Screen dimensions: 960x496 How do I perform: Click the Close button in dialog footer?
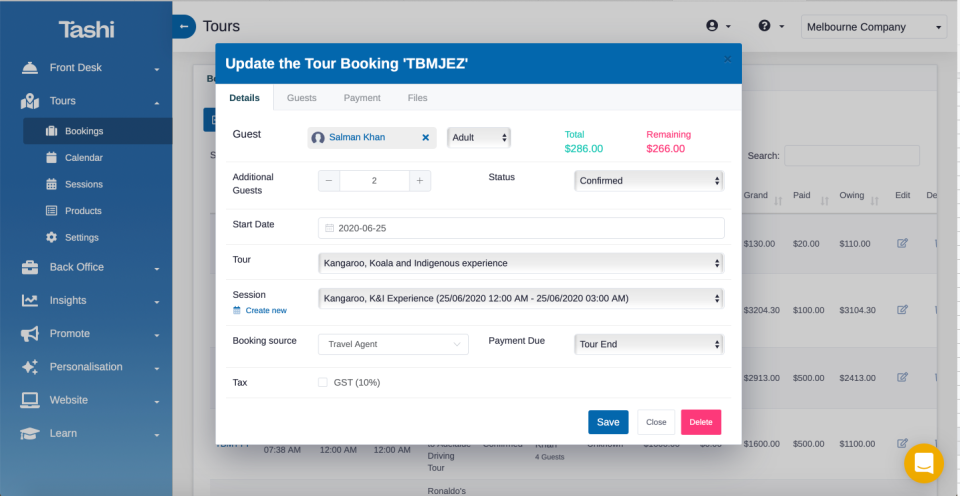click(x=656, y=423)
